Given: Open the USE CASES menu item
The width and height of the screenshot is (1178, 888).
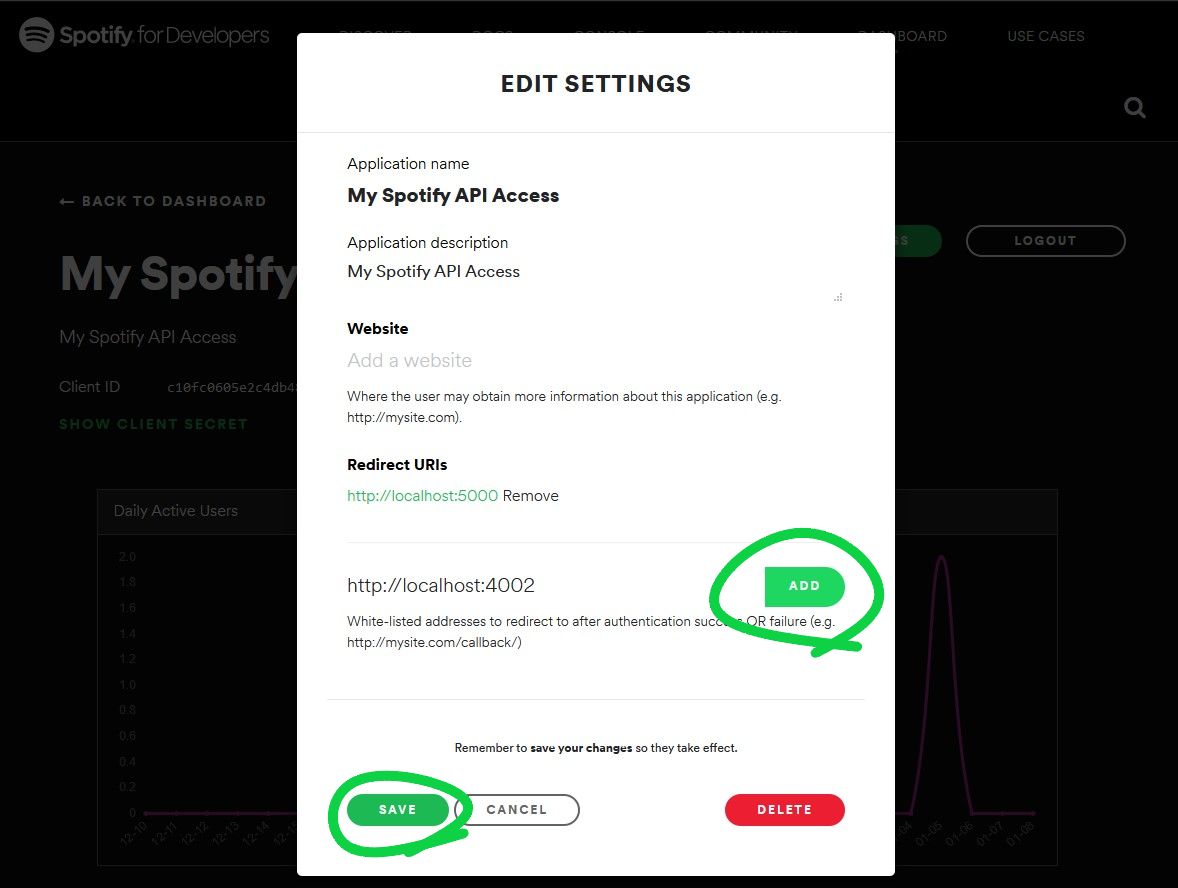Looking at the screenshot, I should 1046,36.
